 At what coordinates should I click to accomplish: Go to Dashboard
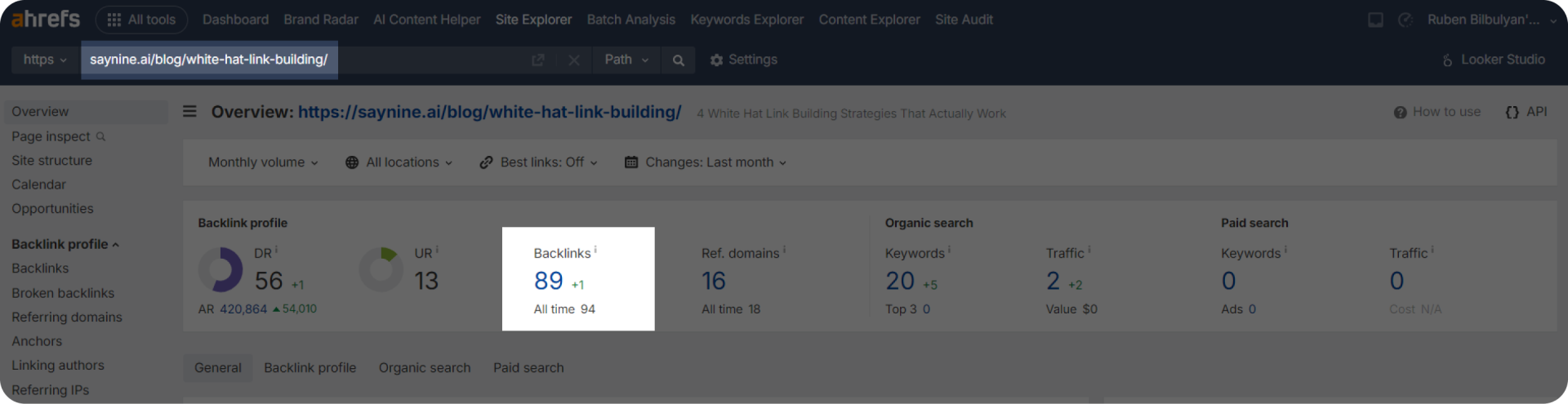pyautogui.click(x=235, y=20)
